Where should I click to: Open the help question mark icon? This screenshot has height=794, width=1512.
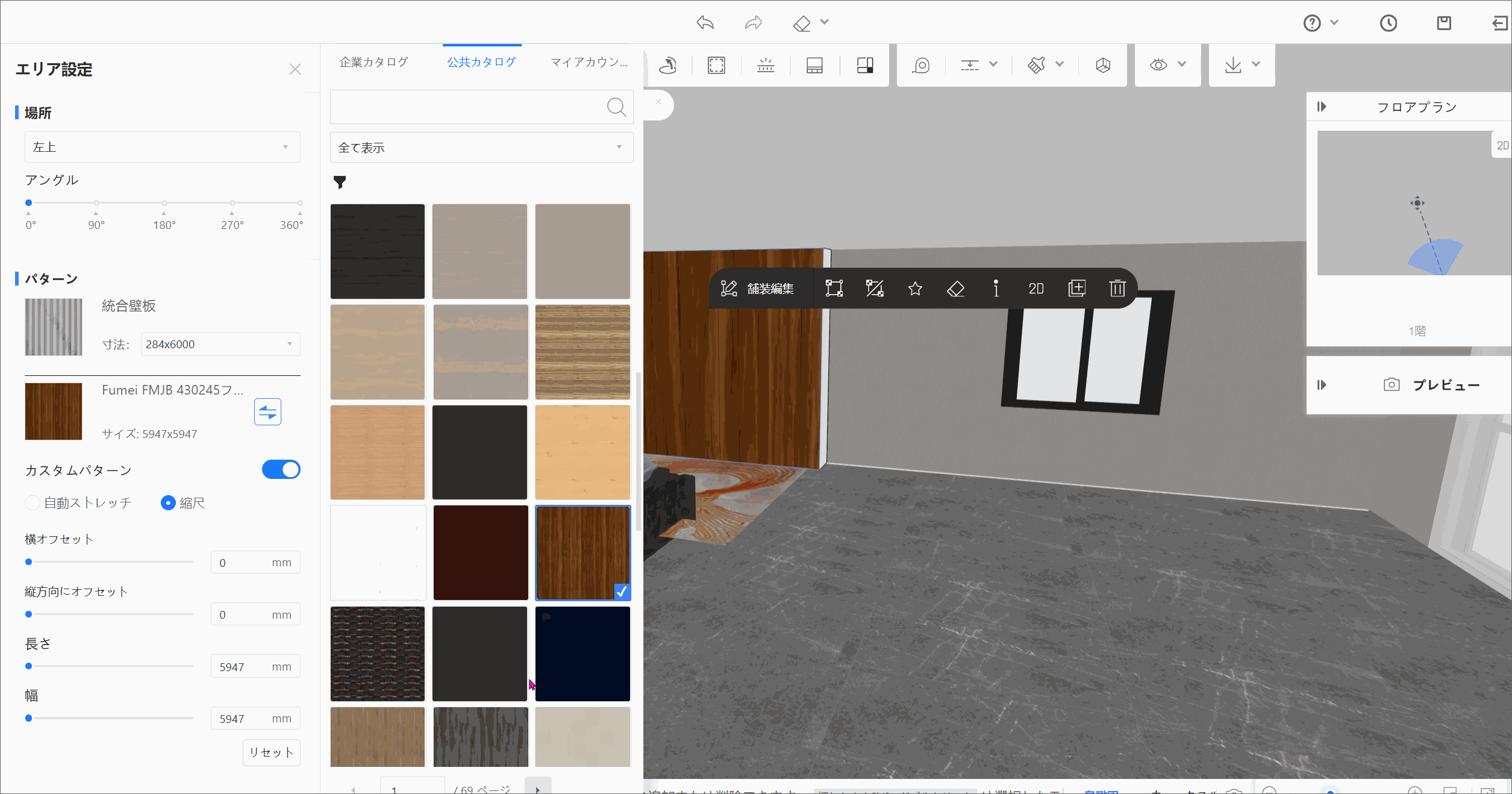click(1312, 23)
